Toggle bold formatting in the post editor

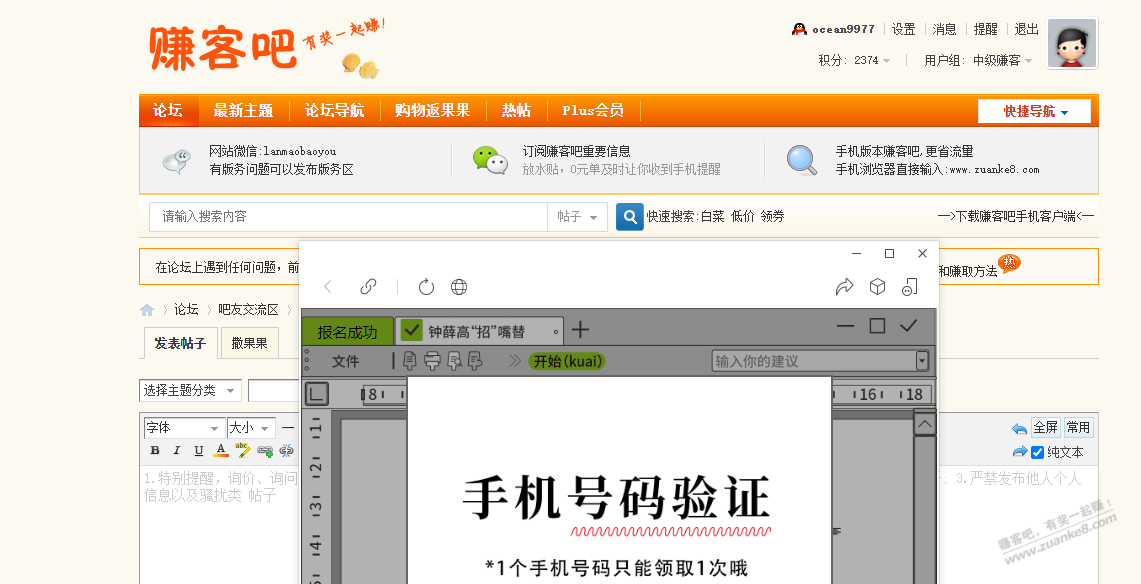155,450
